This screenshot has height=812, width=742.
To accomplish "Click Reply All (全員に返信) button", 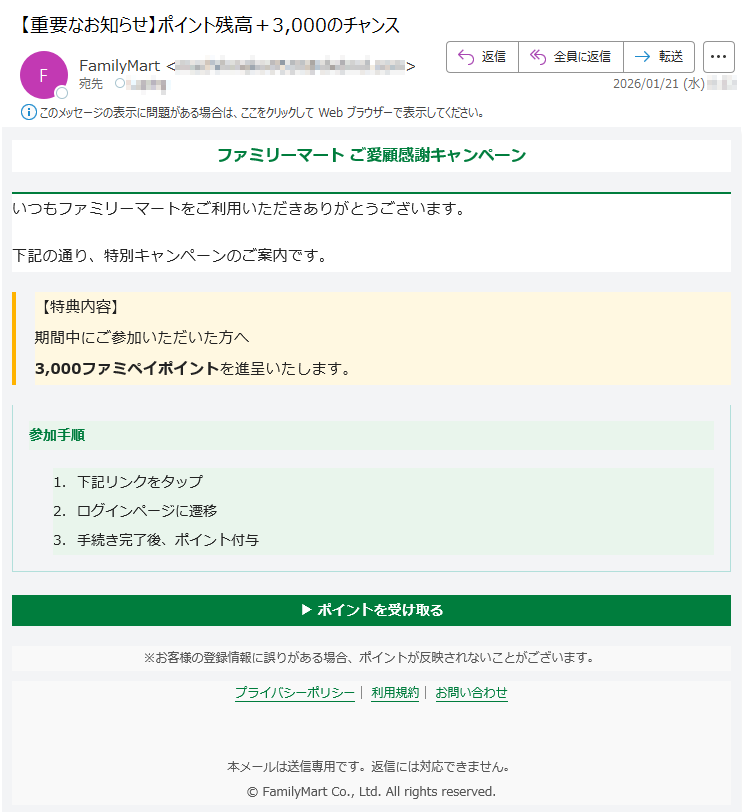I will click(570, 57).
